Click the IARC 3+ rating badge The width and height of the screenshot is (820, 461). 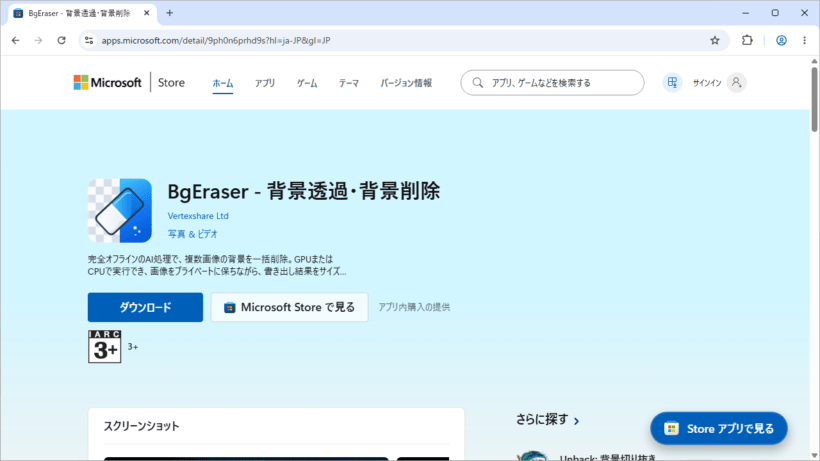(105, 347)
